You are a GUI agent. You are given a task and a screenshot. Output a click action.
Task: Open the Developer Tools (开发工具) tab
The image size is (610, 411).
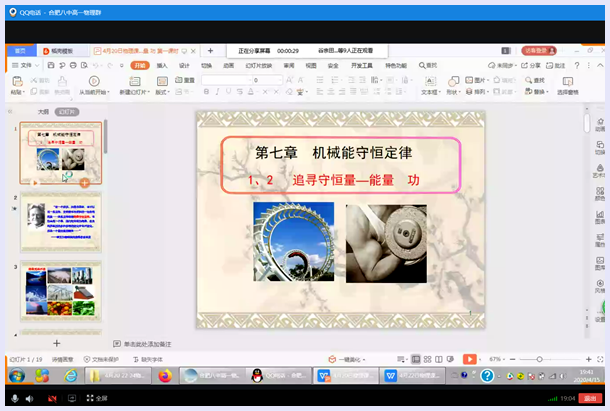(362, 65)
